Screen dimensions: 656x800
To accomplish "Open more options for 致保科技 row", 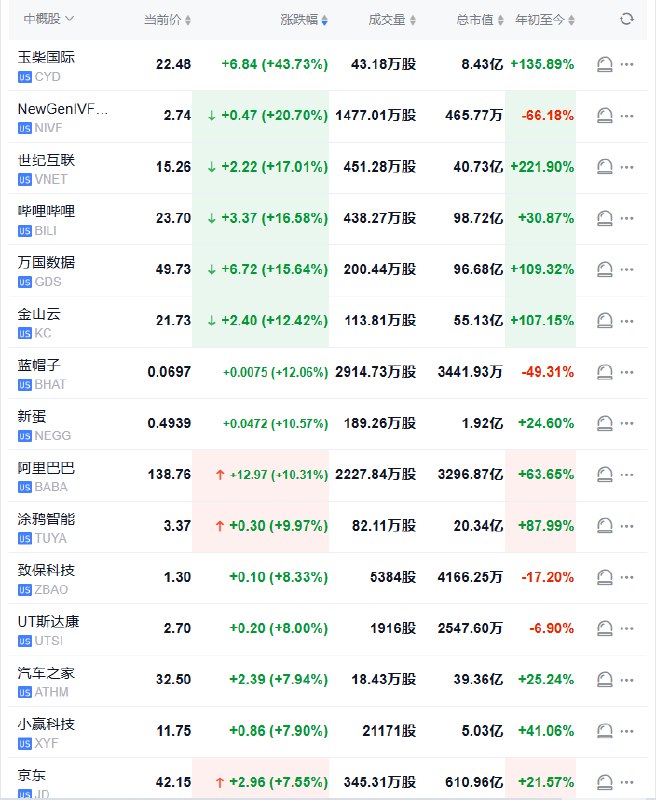I will (x=627, y=577).
